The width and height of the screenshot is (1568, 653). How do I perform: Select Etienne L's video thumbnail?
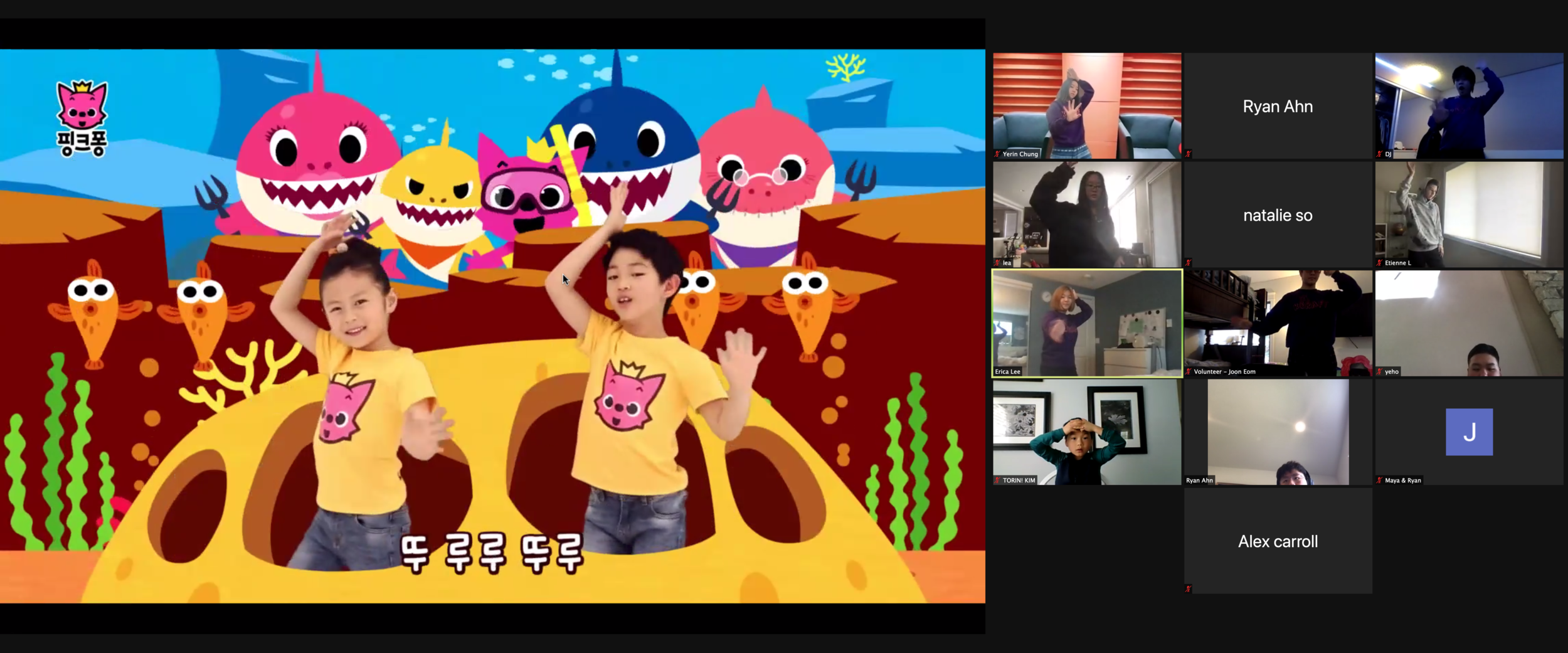coord(1469,215)
